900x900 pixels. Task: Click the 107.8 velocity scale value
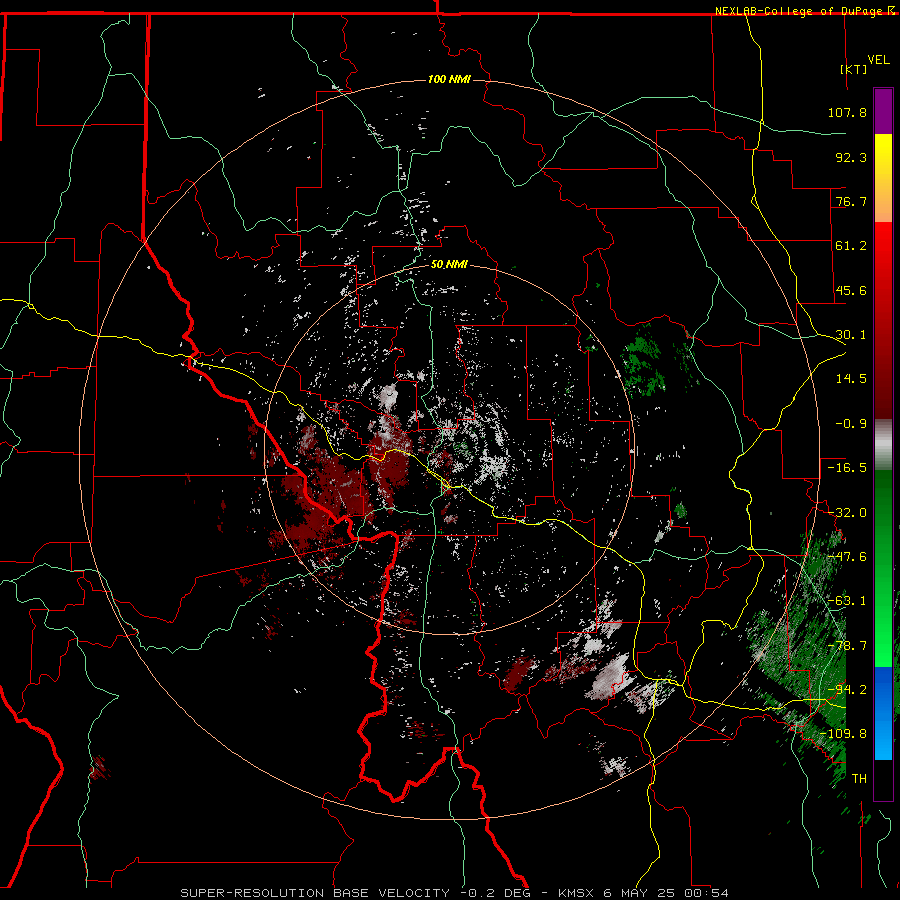847,112
